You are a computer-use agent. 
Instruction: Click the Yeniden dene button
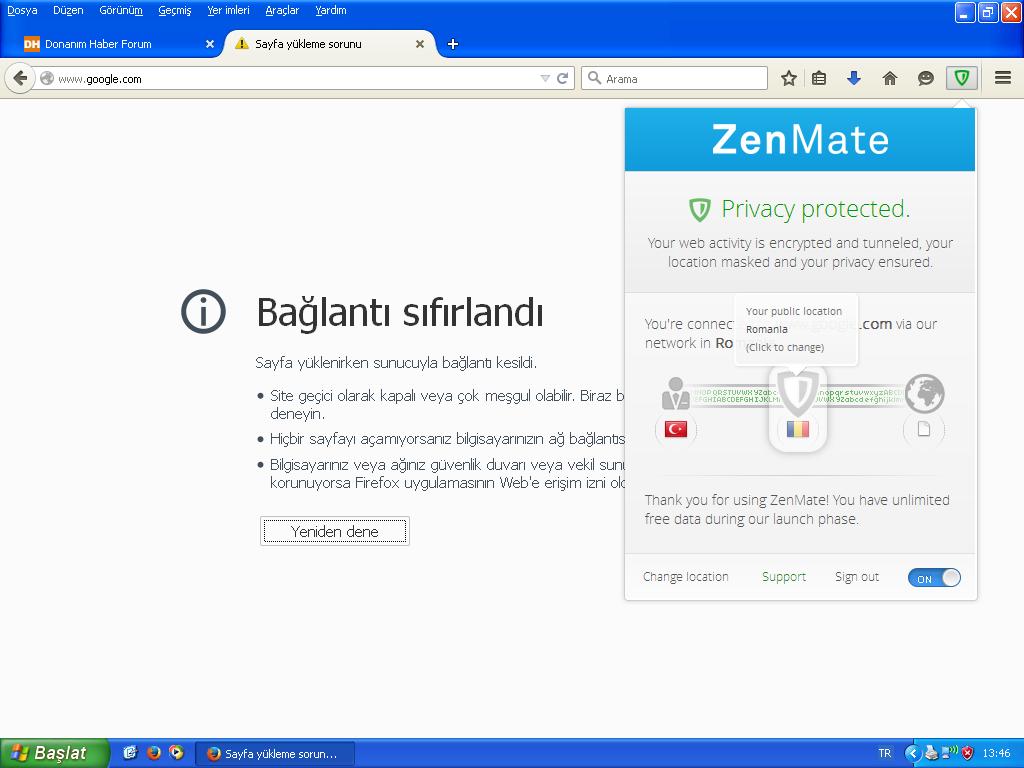click(334, 531)
